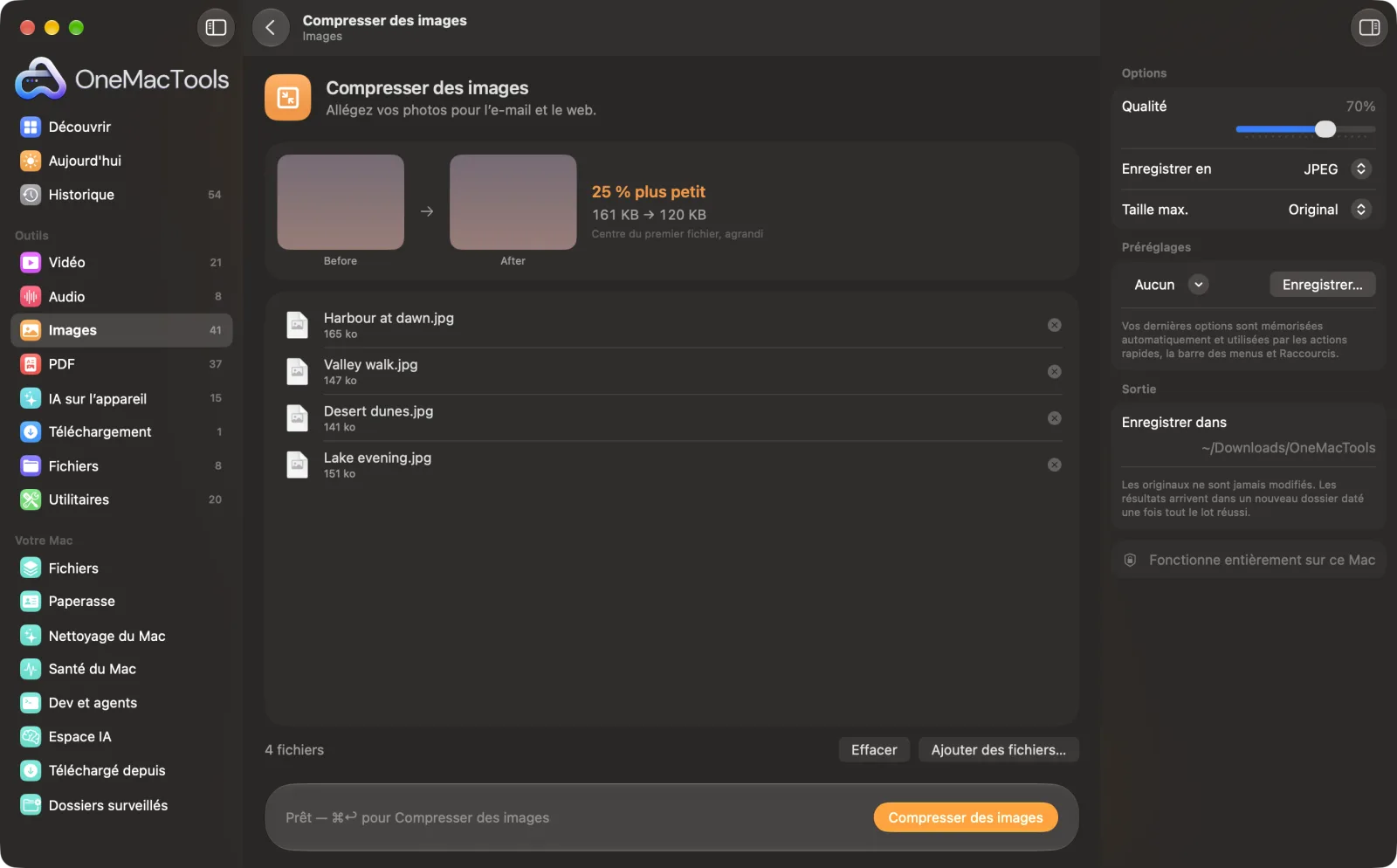
Task: Click Ajouter des fichiers... button
Action: pos(998,750)
